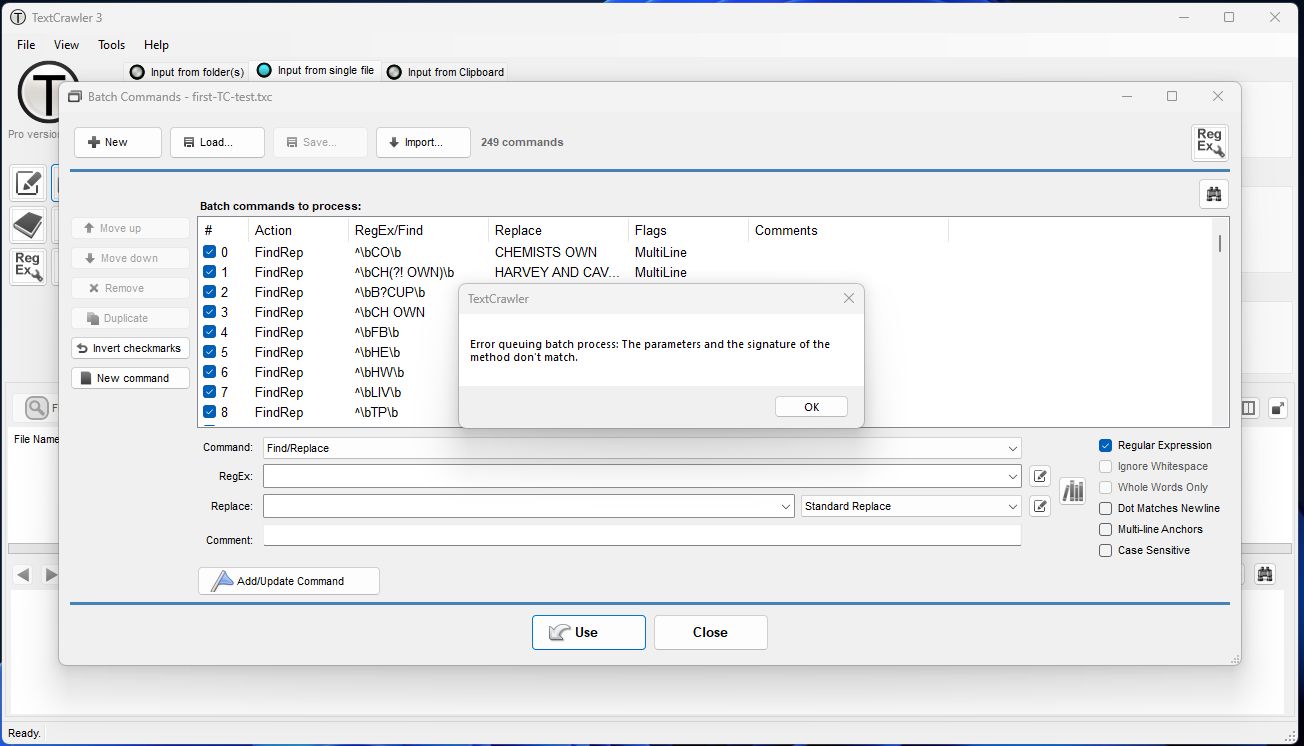Uncheck the Regular Expression checkbox
This screenshot has width=1304, height=746.
point(1105,446)
